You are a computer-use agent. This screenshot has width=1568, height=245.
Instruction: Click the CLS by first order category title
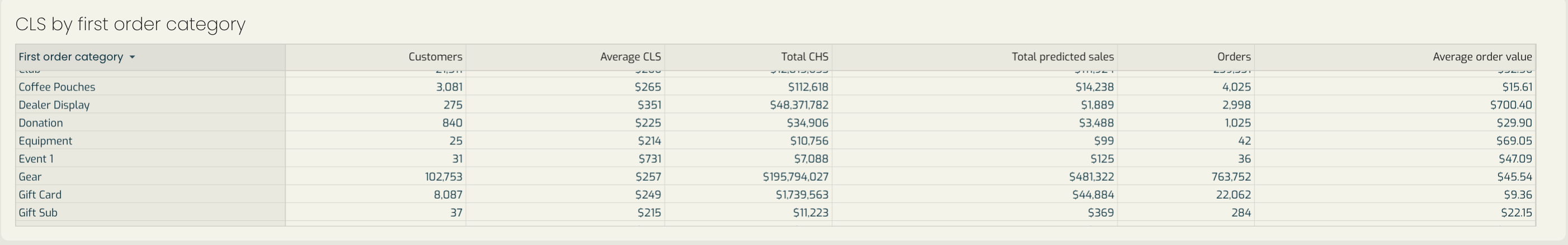130,23
